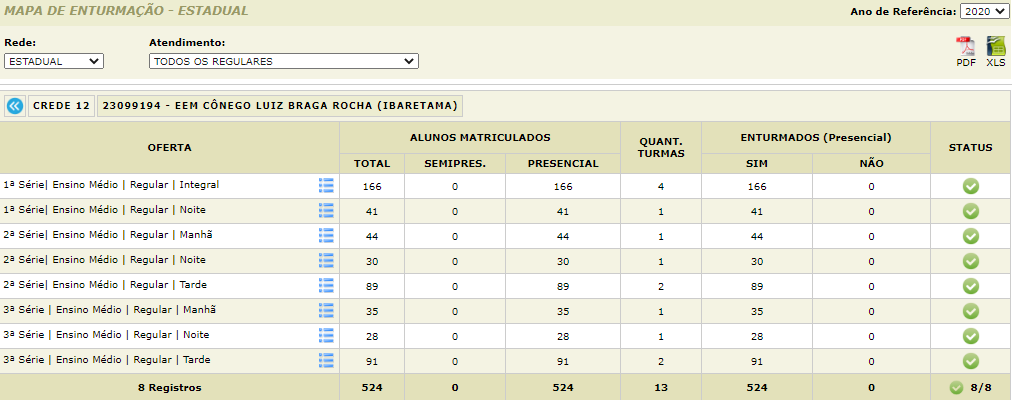Click the MAPA DE ENTURMAÇÃO - ESTADUAL title

click(x=126, y=11)
